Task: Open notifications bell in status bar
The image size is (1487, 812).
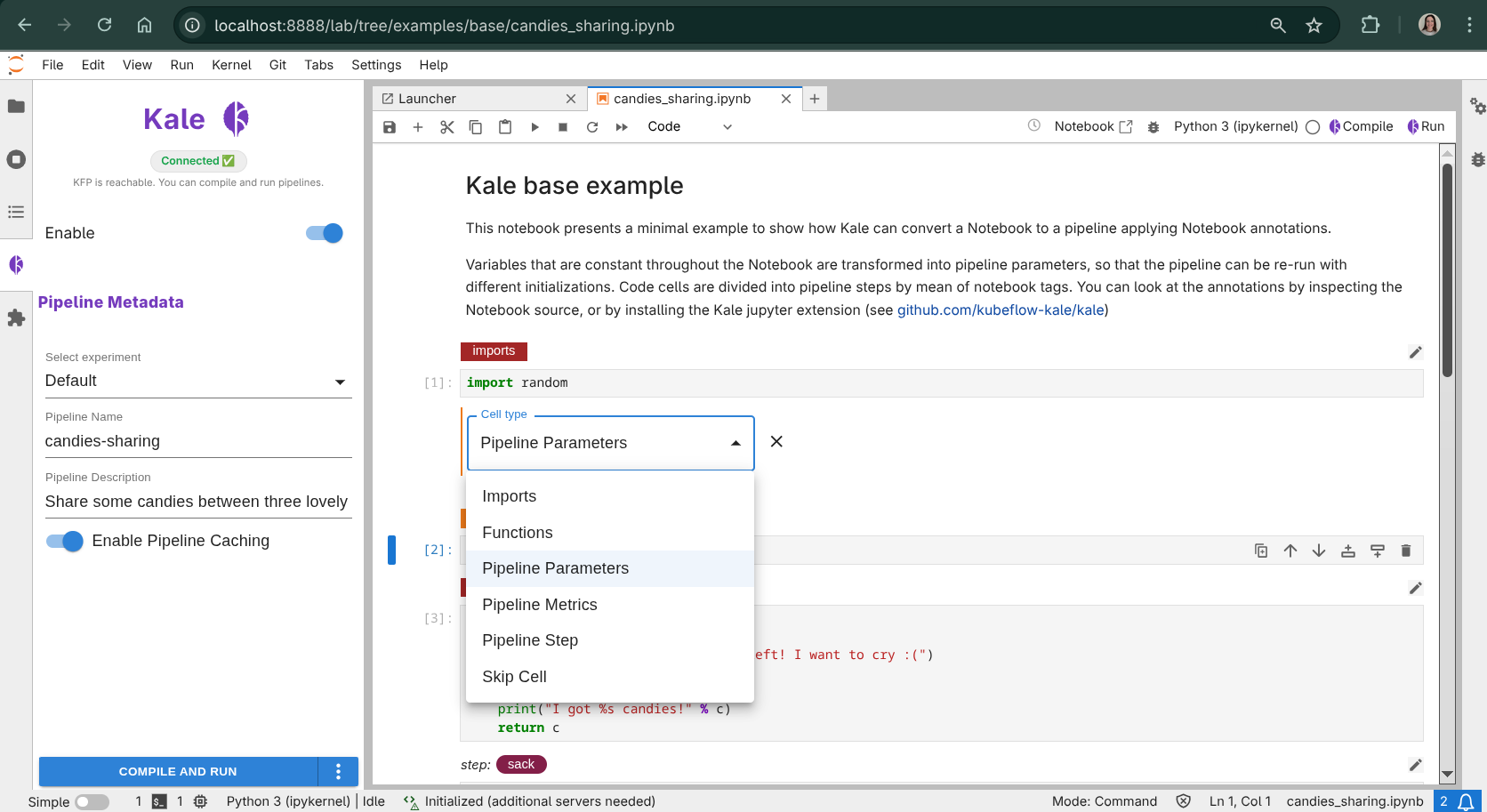Action: click(x=1467, y=801)
